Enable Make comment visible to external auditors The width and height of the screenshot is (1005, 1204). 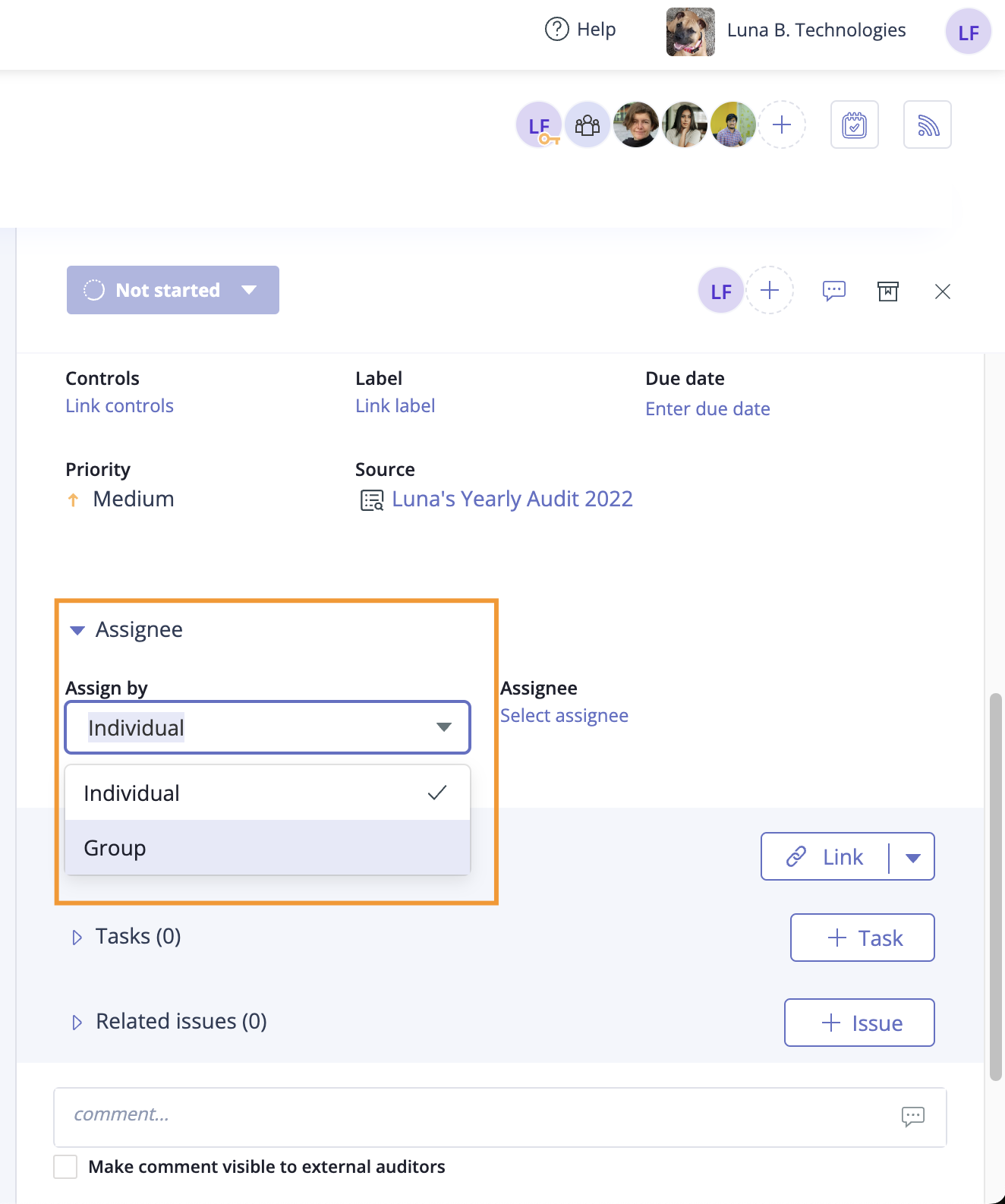65,1167
